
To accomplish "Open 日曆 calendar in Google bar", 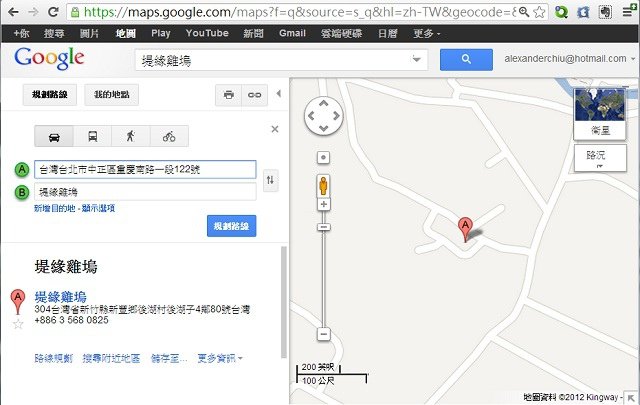I will (x=387, y=33).
